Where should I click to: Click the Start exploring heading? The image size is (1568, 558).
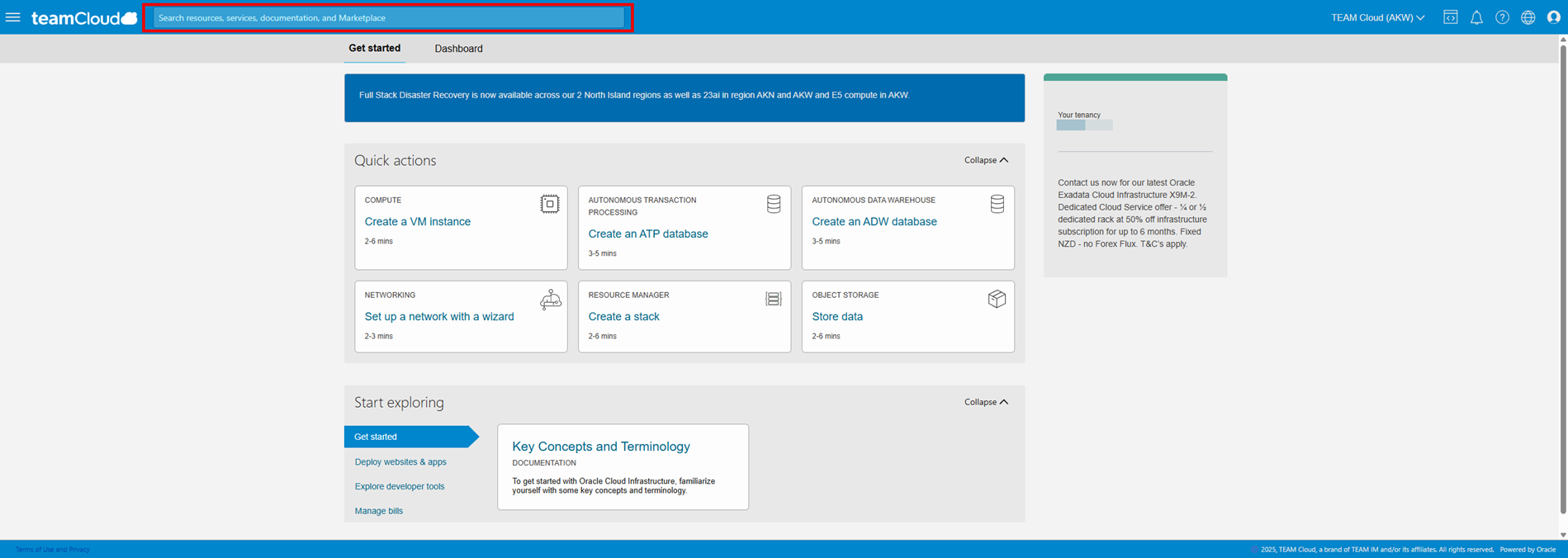tap(399, 402)
